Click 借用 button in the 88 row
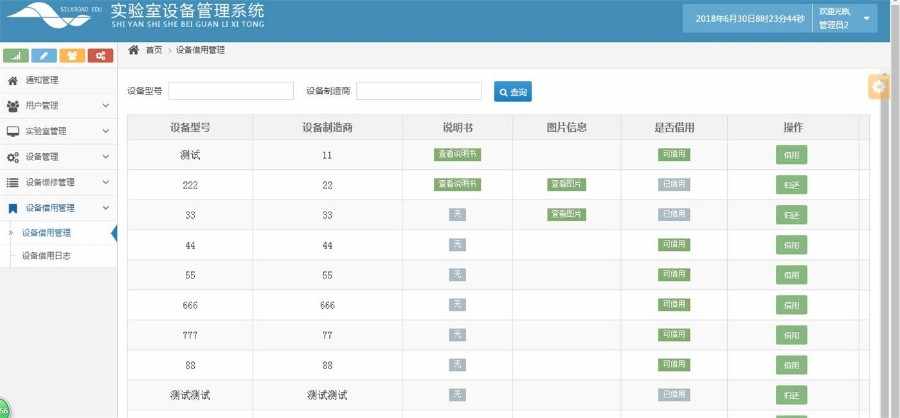 coord(792,365)
